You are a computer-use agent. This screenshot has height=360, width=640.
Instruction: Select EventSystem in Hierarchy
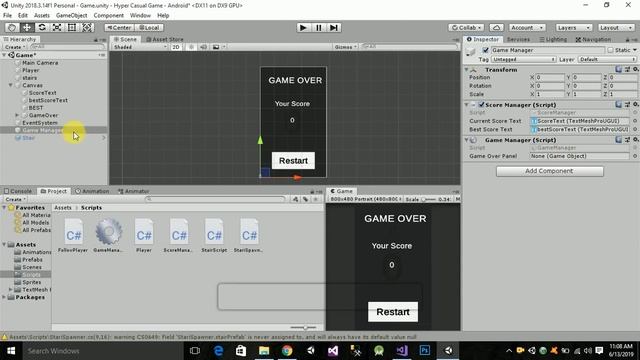point(40,122)
